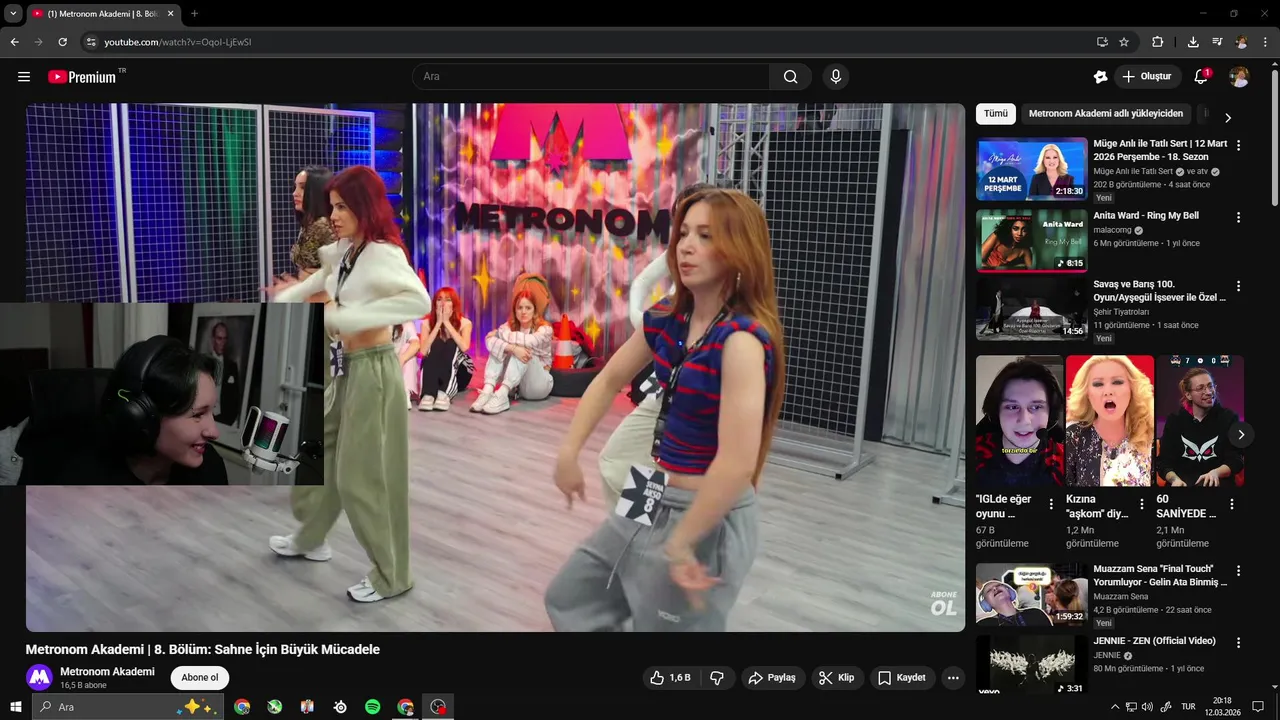Click the Windows taskbar search box
This screenshot has width=1280, height=720.
(x=127, y=707)
